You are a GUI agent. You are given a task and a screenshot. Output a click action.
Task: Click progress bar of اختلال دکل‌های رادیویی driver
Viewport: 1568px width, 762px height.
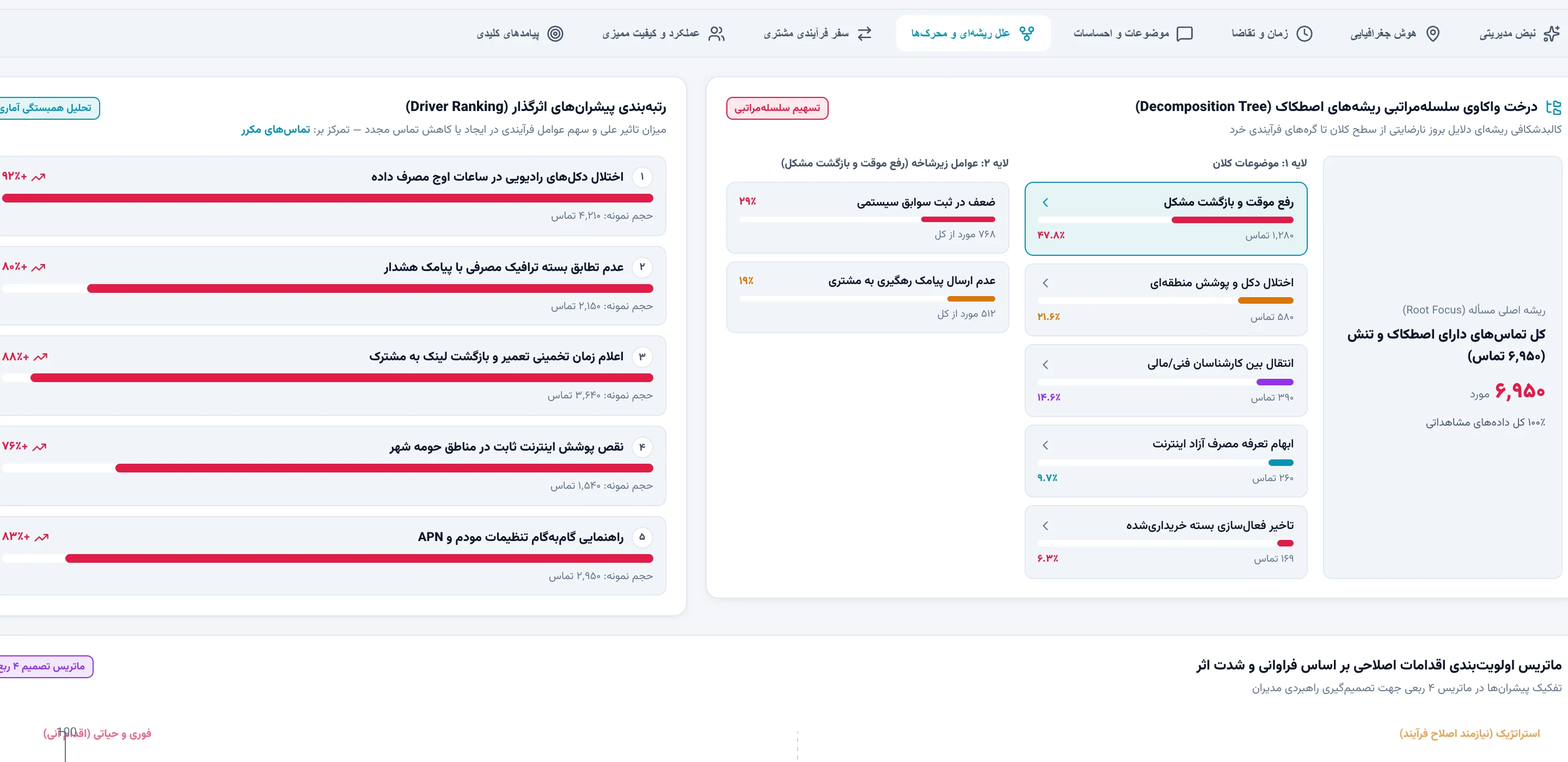click(327, 199)
